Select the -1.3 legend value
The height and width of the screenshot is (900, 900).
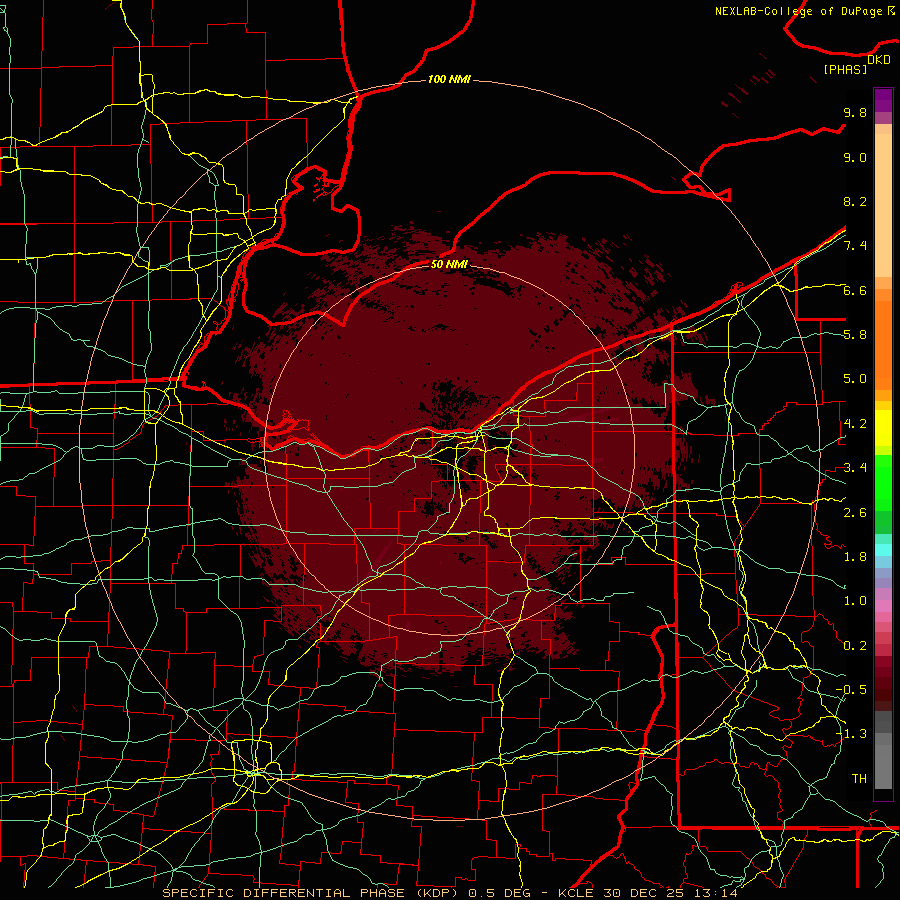(851, 734)
